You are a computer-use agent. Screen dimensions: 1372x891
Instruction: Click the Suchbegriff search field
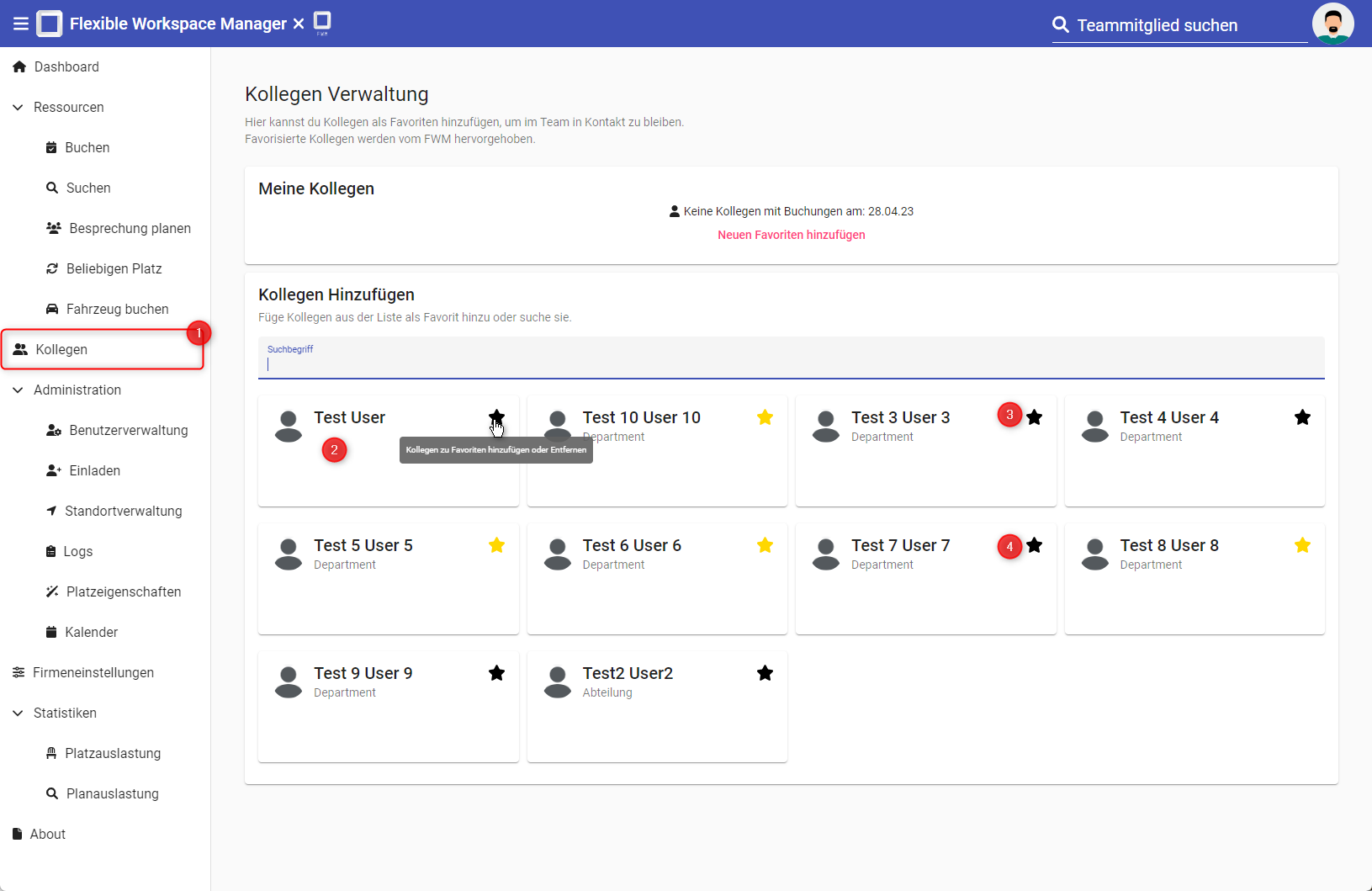[791, 363]
